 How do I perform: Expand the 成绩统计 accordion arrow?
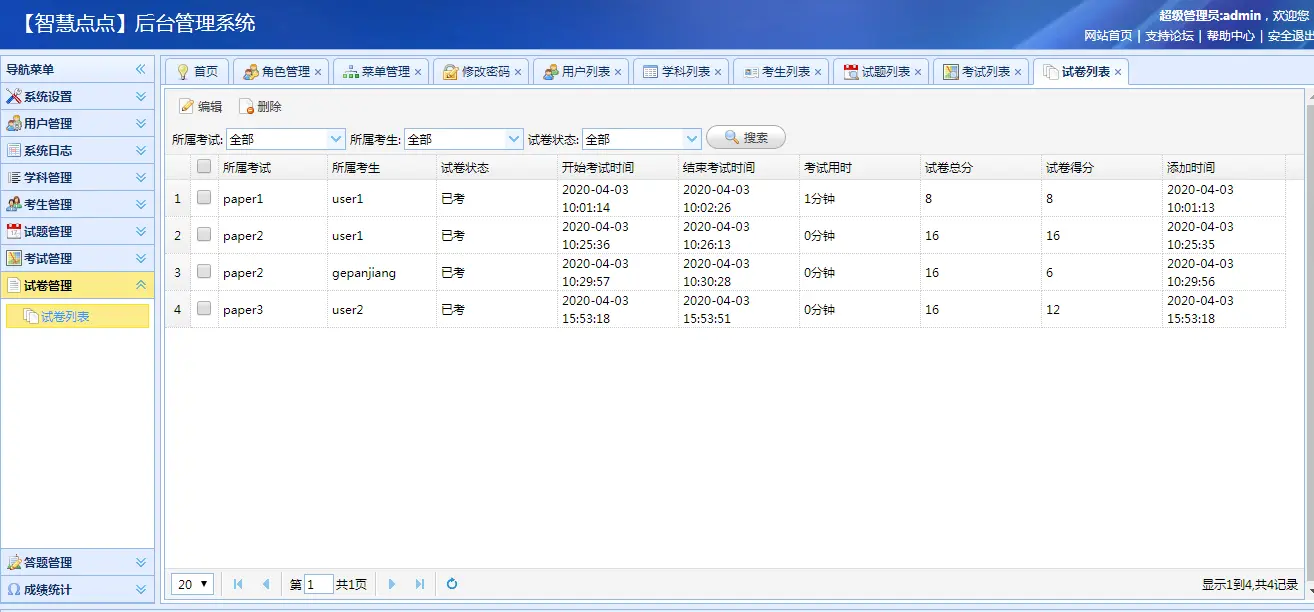(x=141, y=590)
